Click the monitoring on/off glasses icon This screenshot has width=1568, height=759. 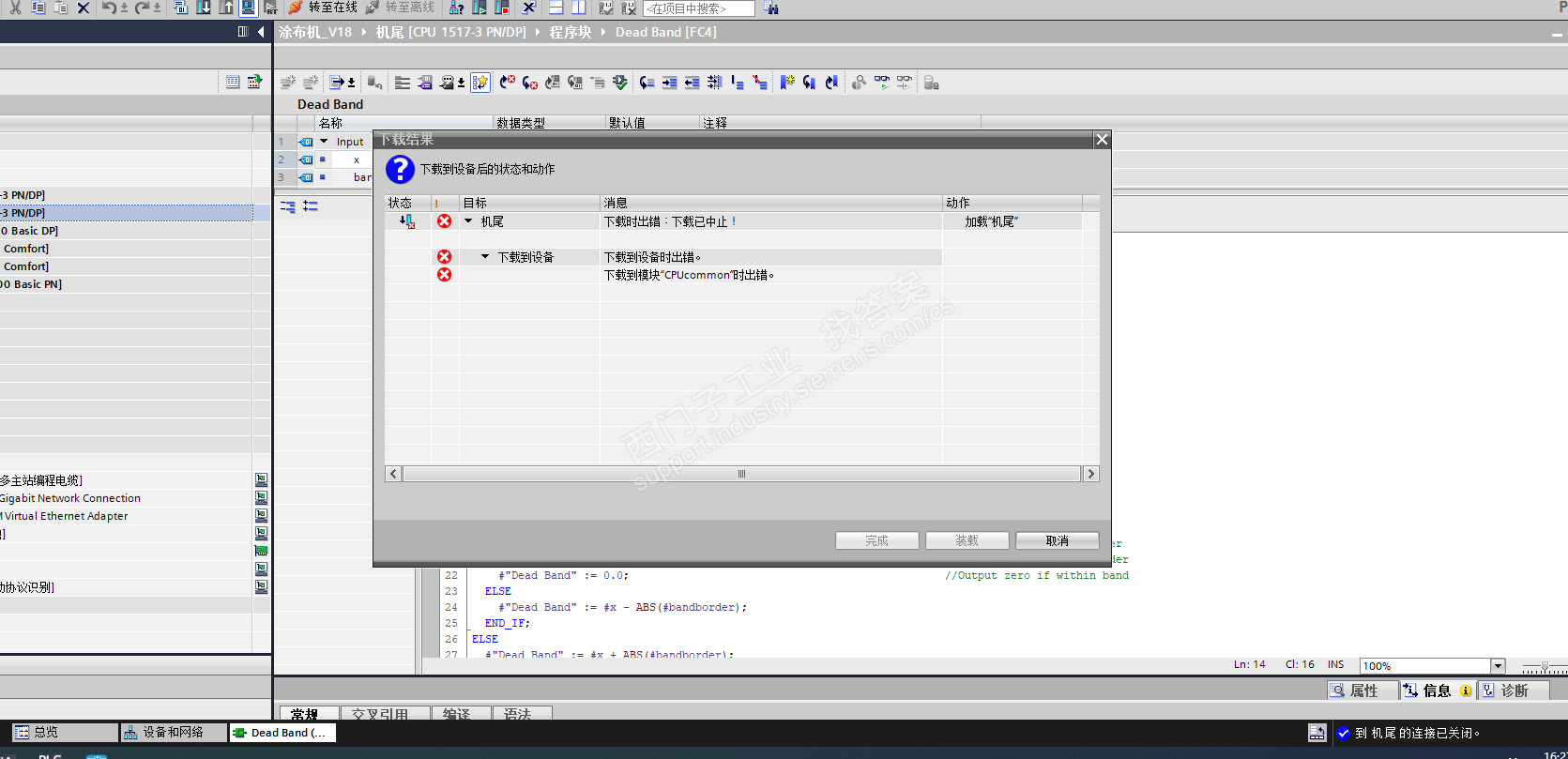[882, 83]
